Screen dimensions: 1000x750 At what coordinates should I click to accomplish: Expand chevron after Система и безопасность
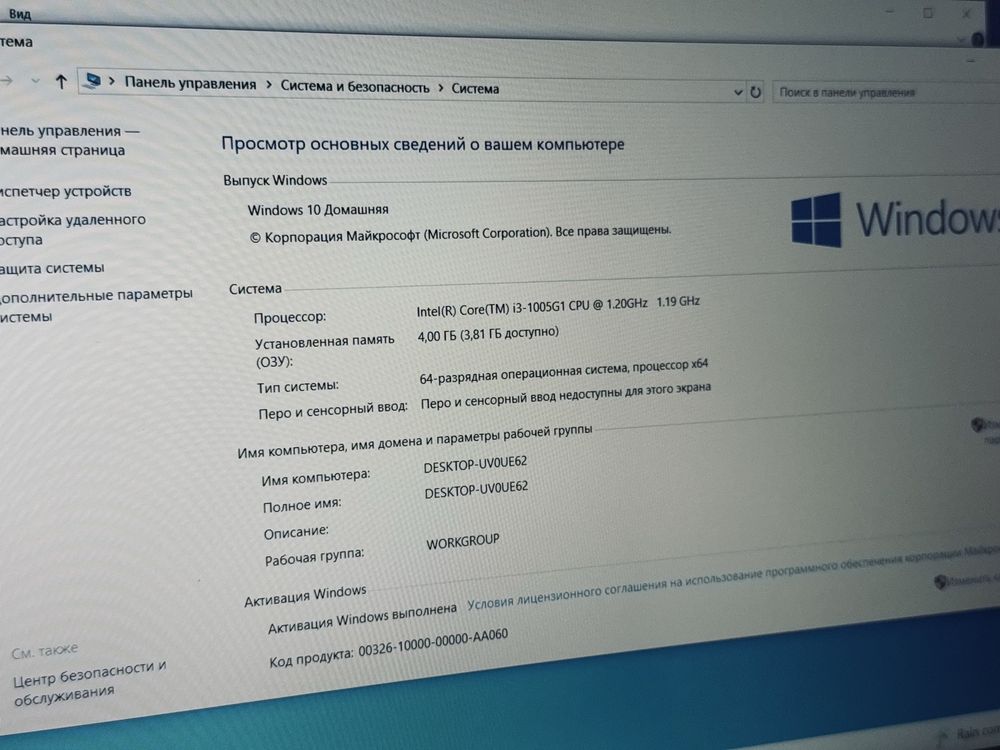point(441,88)
